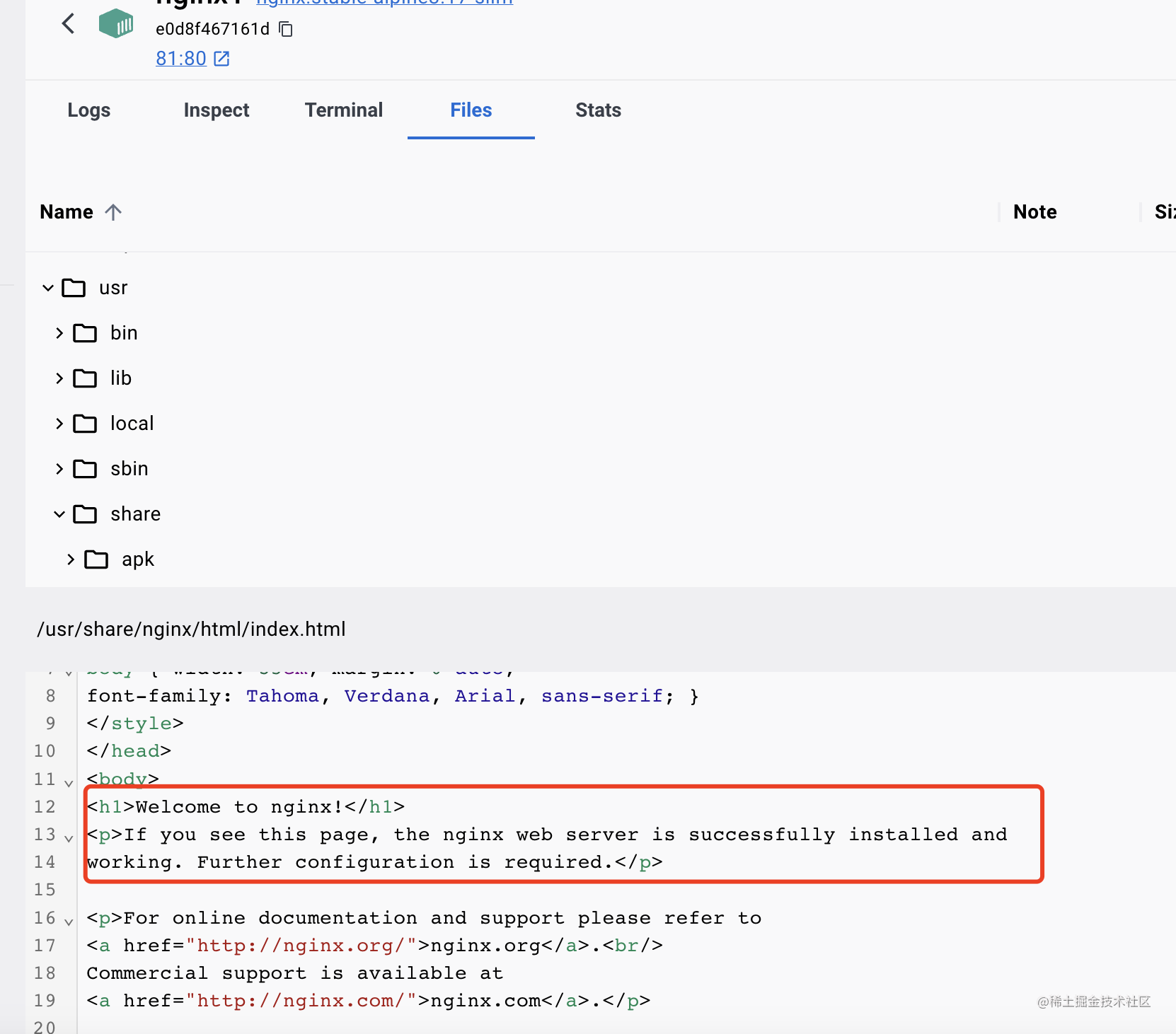Image resolution: width=1176 pixels, height=1034 pixels.
Task: Click the file path /usr/share/nginx/html/index.html
Action: point(192,629)
